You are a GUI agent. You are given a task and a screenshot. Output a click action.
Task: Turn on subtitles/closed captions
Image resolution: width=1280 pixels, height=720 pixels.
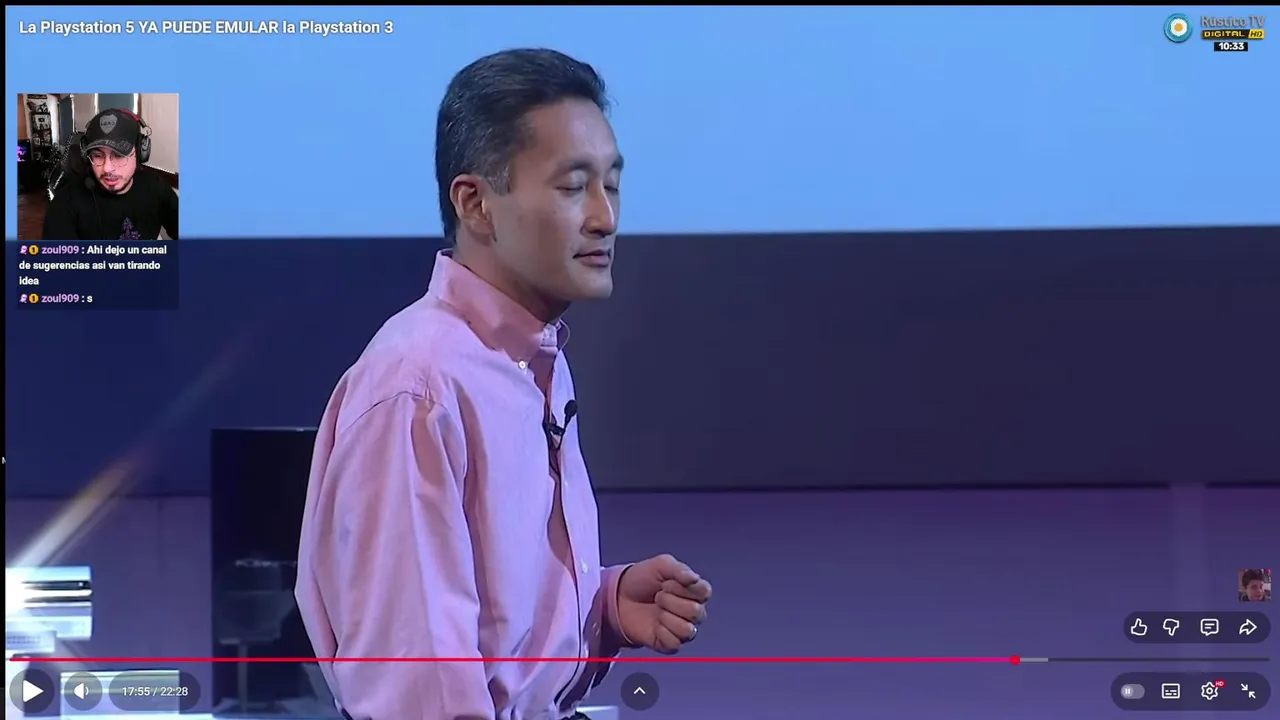[x=1171, y=691]
